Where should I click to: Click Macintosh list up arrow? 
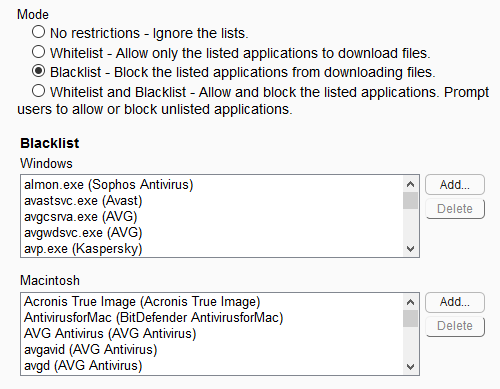(410, 302)
